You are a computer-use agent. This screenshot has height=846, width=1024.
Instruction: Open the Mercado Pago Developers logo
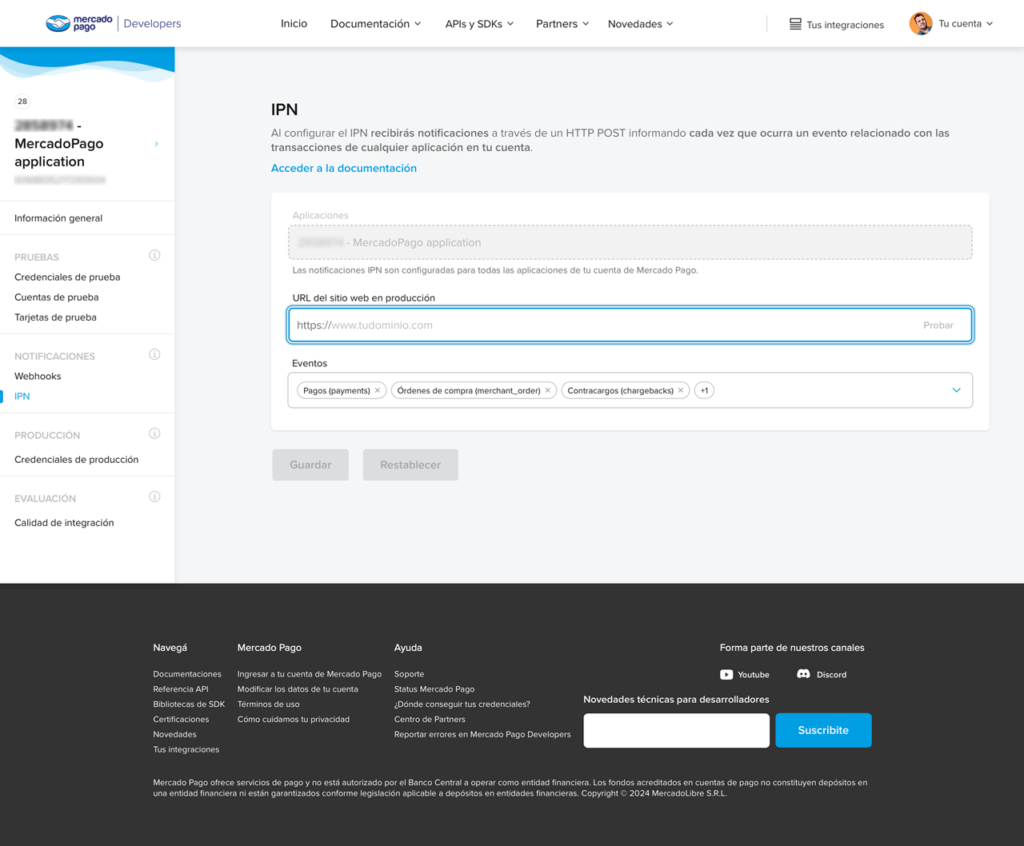point(114,24)
